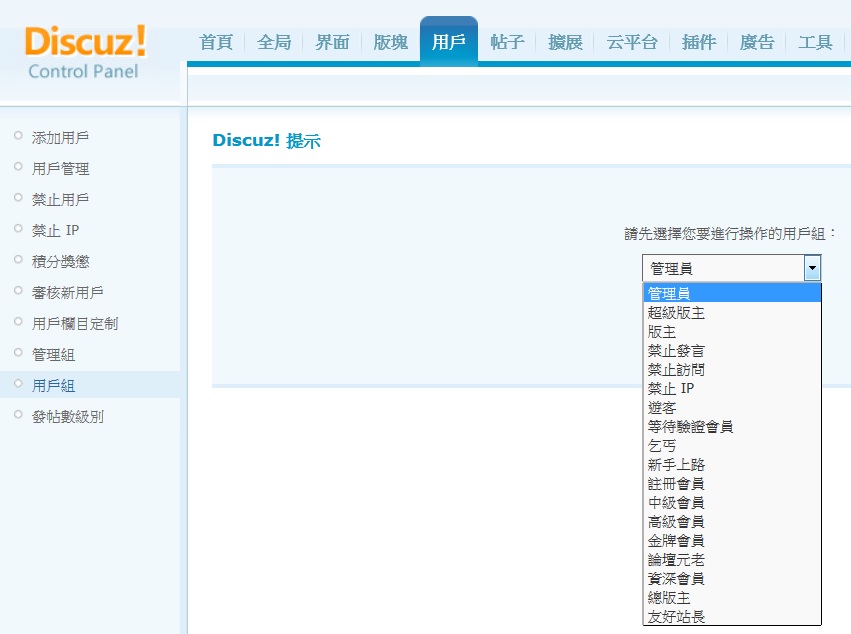Click 管理組 in the sidebar
Screen dimensions: 851x634
pyautogui.click(x=53, y=354)
